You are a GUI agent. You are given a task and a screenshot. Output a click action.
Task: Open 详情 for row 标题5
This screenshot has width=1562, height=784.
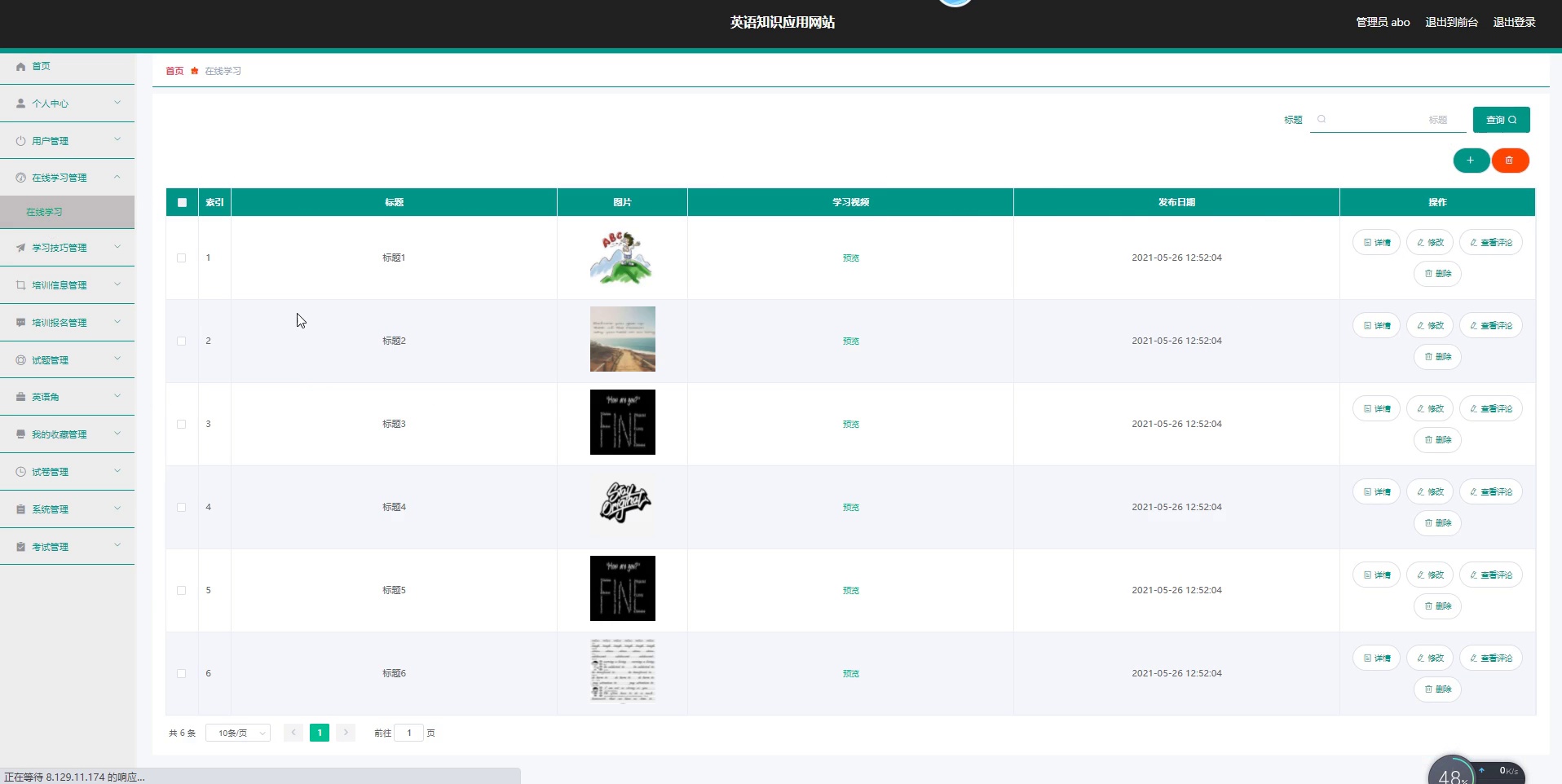click(x=1377, y=575)
